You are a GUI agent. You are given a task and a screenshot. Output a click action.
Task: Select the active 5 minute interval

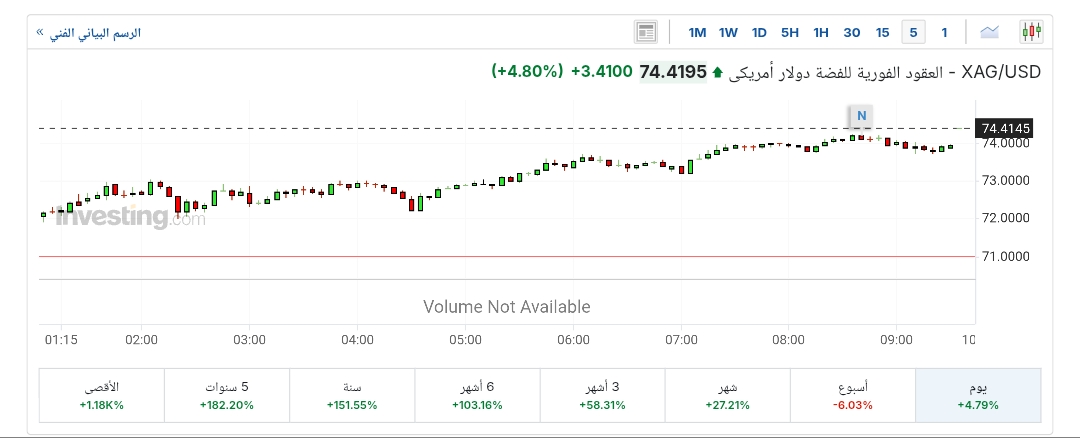912,32
